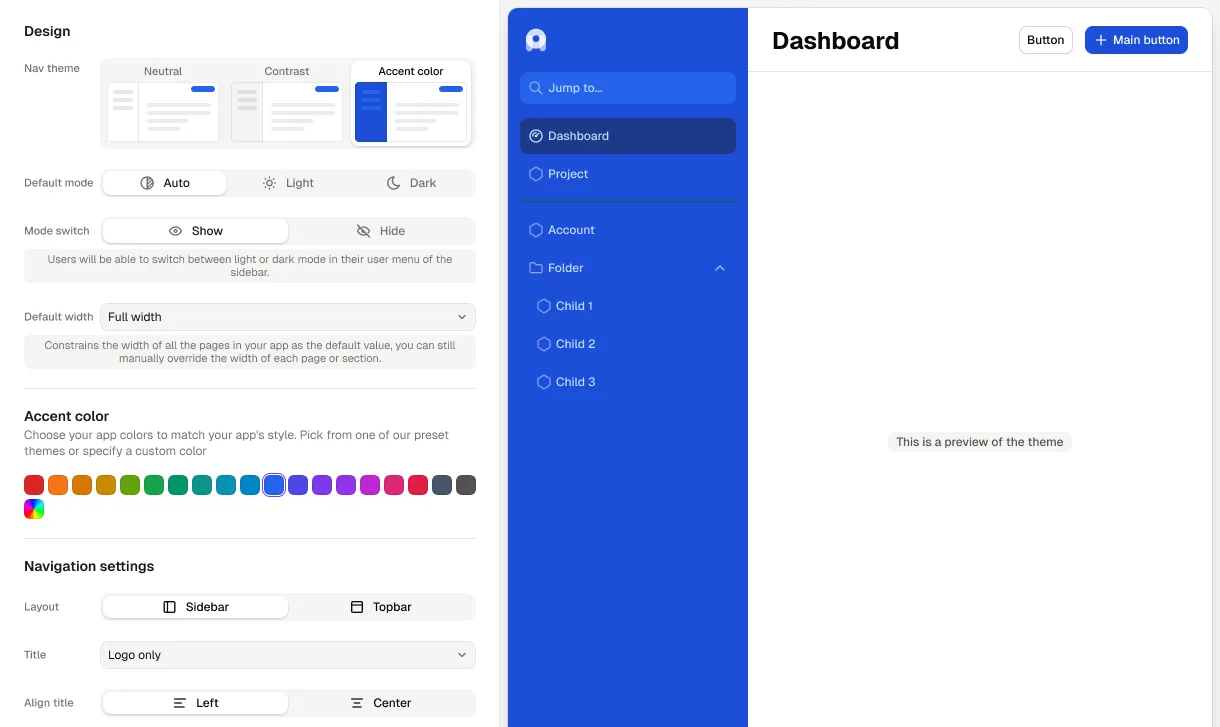
Task: Click the Accent color section heading
Action: click(67, 416)
